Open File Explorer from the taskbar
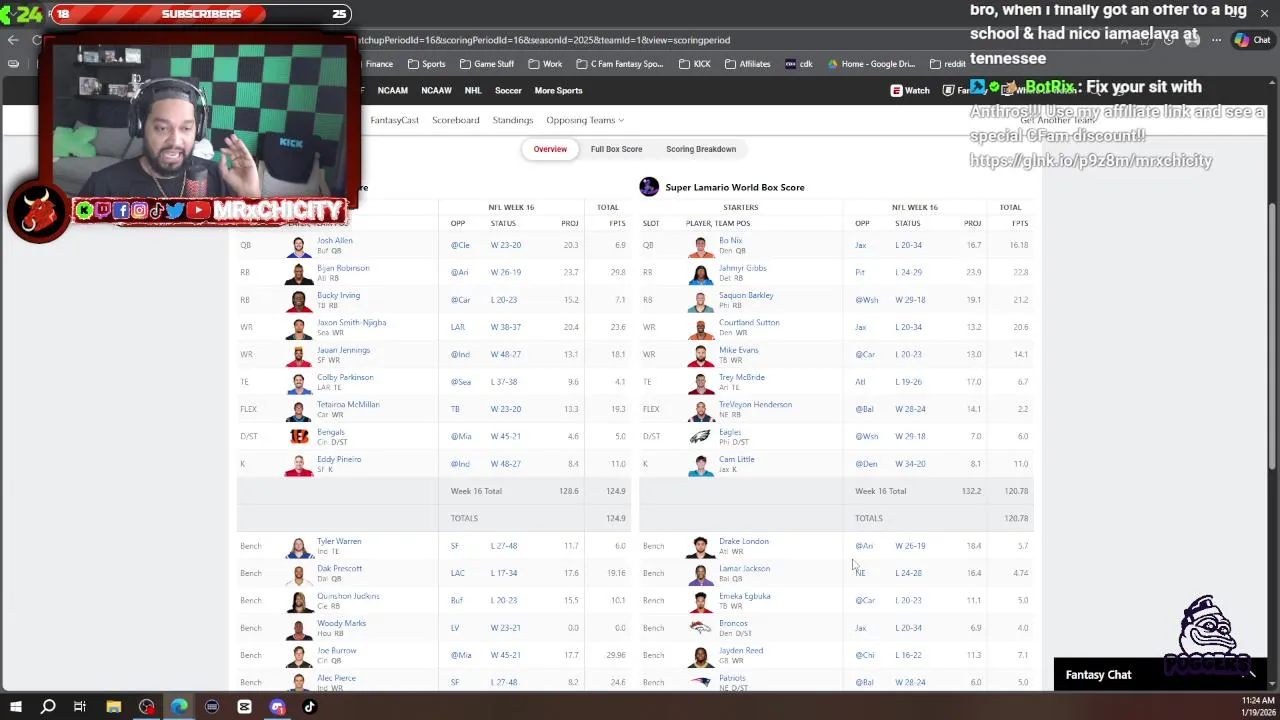Image resolution: width=1280 pixels, height=720 pixels. click(x=113, y=707)
